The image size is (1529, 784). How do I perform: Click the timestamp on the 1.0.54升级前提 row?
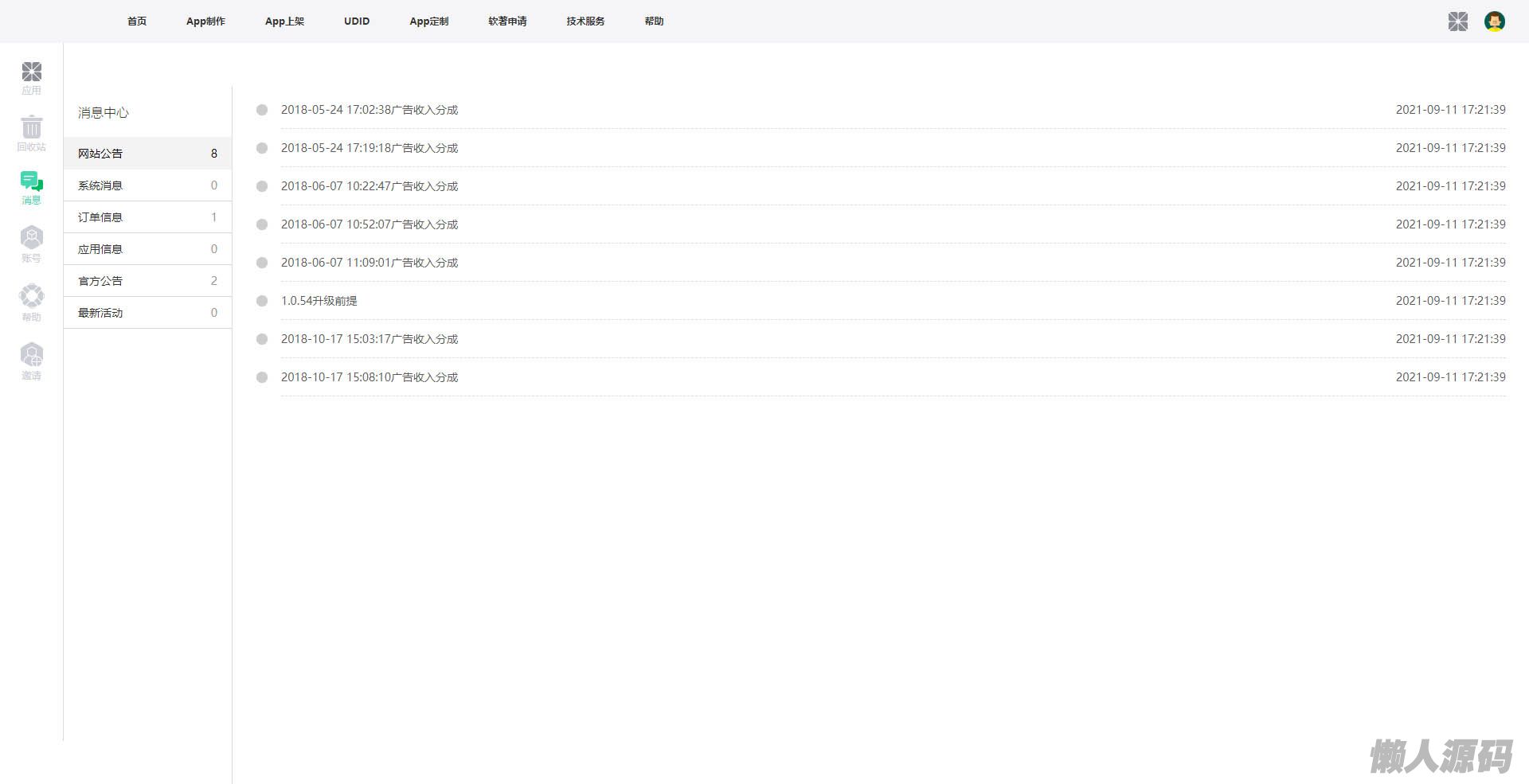pyautogui.click(x=1450, y=301)
